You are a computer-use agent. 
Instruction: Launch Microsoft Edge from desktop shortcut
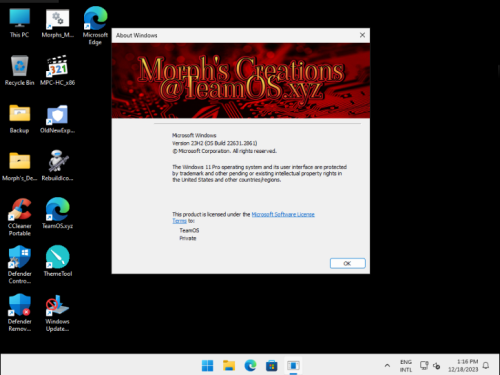click(x=95, y=25)
